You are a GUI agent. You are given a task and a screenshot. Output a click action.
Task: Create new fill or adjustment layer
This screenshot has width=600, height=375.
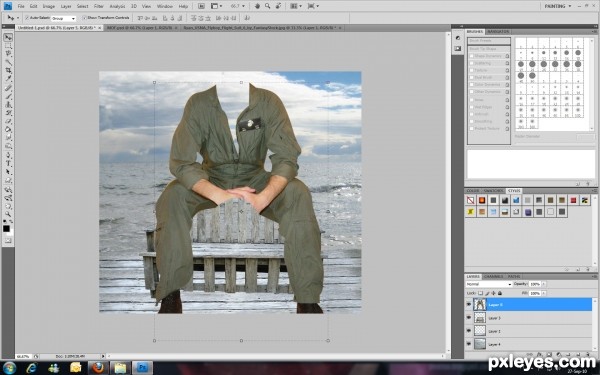click(559, 355)
